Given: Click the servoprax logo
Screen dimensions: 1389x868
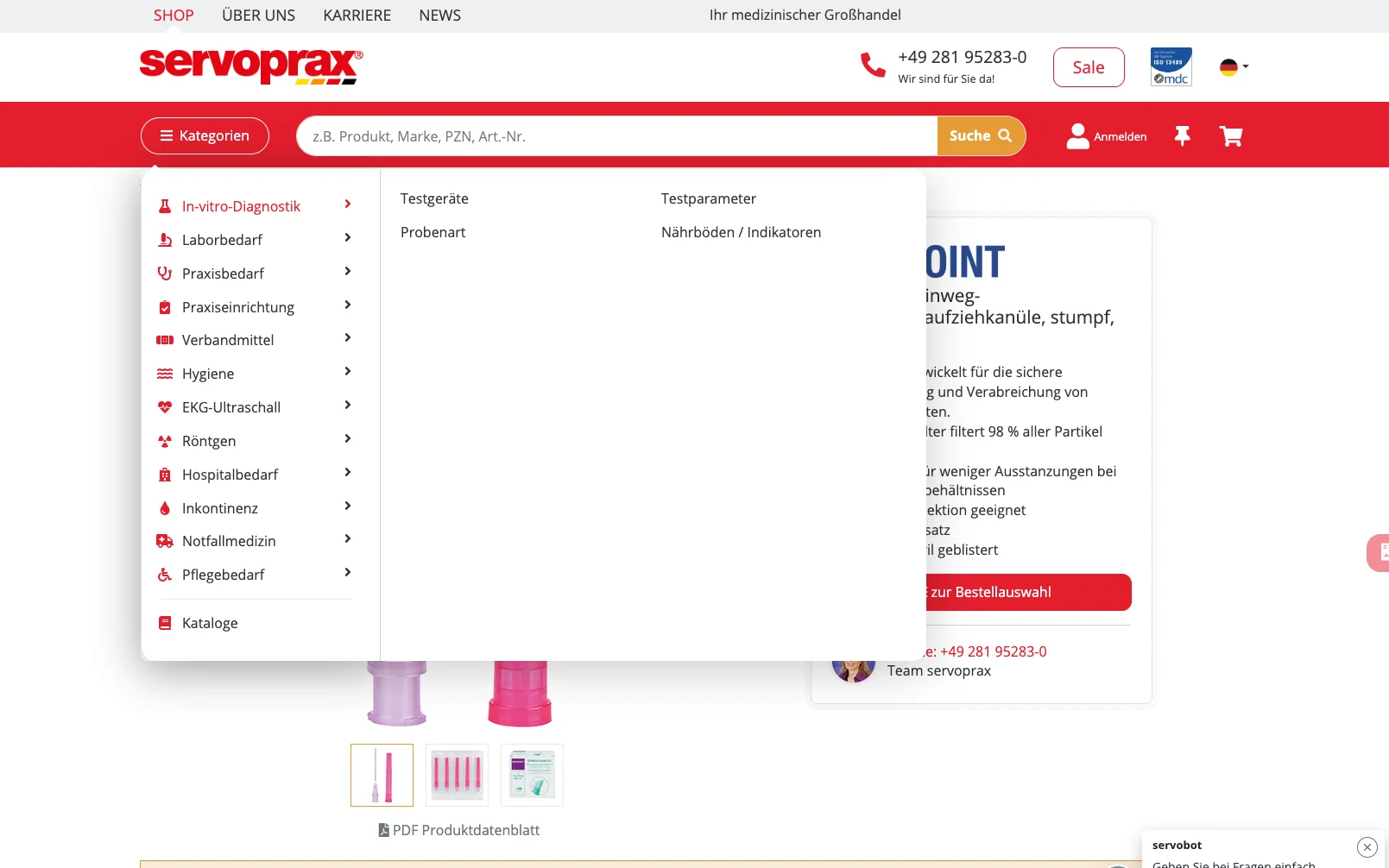Looking at the screenshot, I should point(251,66).
